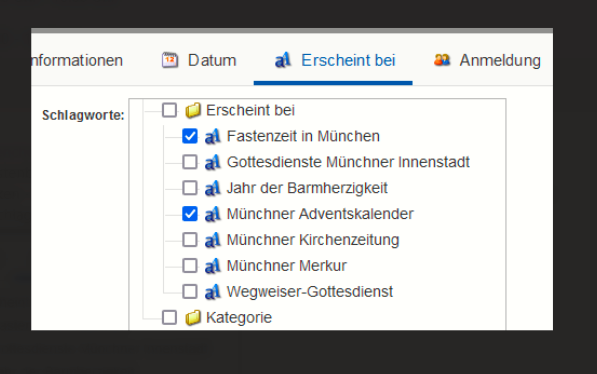Click the keyword icon beside Münchner Adventskalender
The image size is (597, 374).
pyautogui.click(x=212, y=214)
